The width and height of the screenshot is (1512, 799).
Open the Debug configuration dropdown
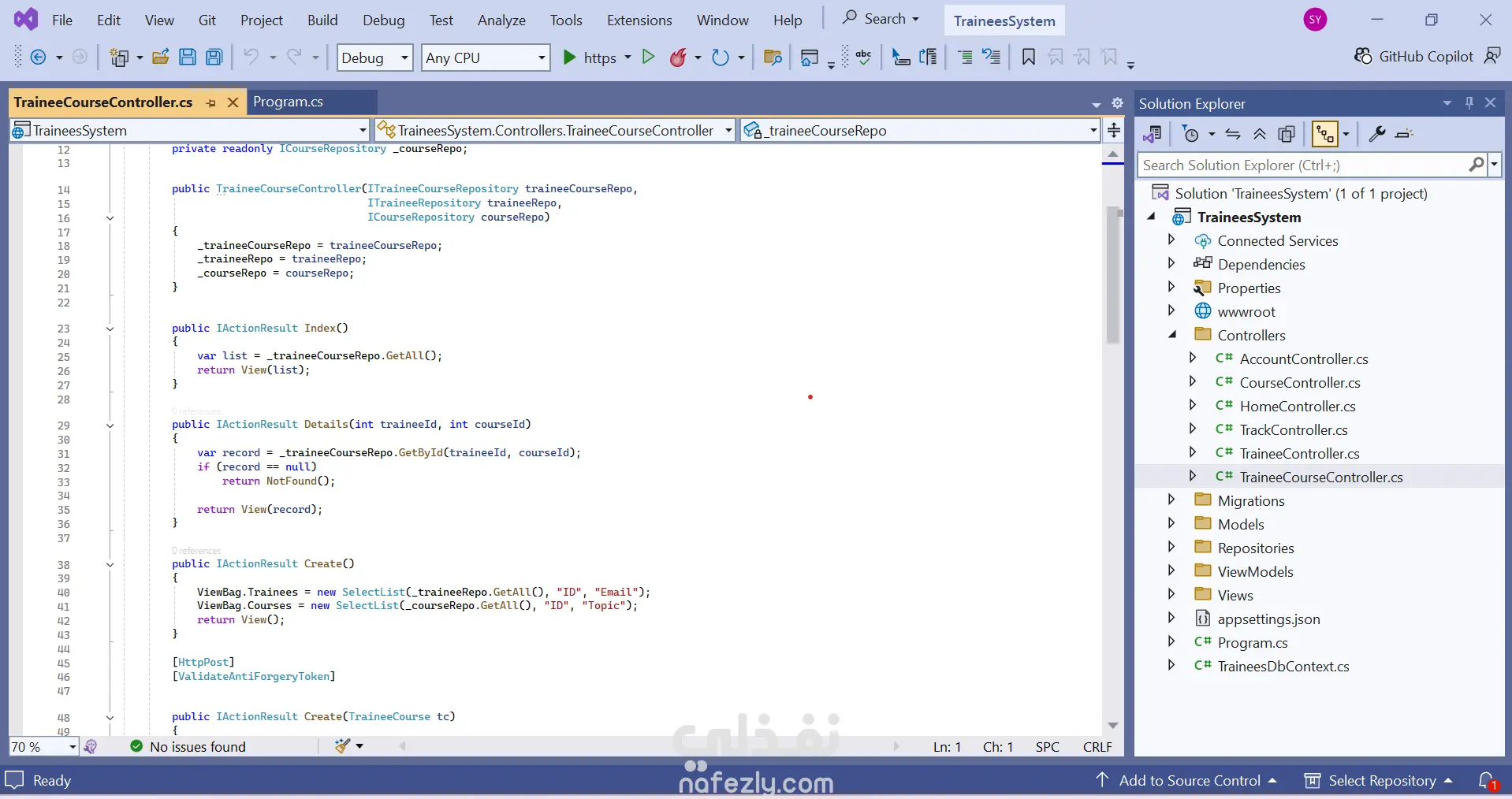tap(375, 58)
